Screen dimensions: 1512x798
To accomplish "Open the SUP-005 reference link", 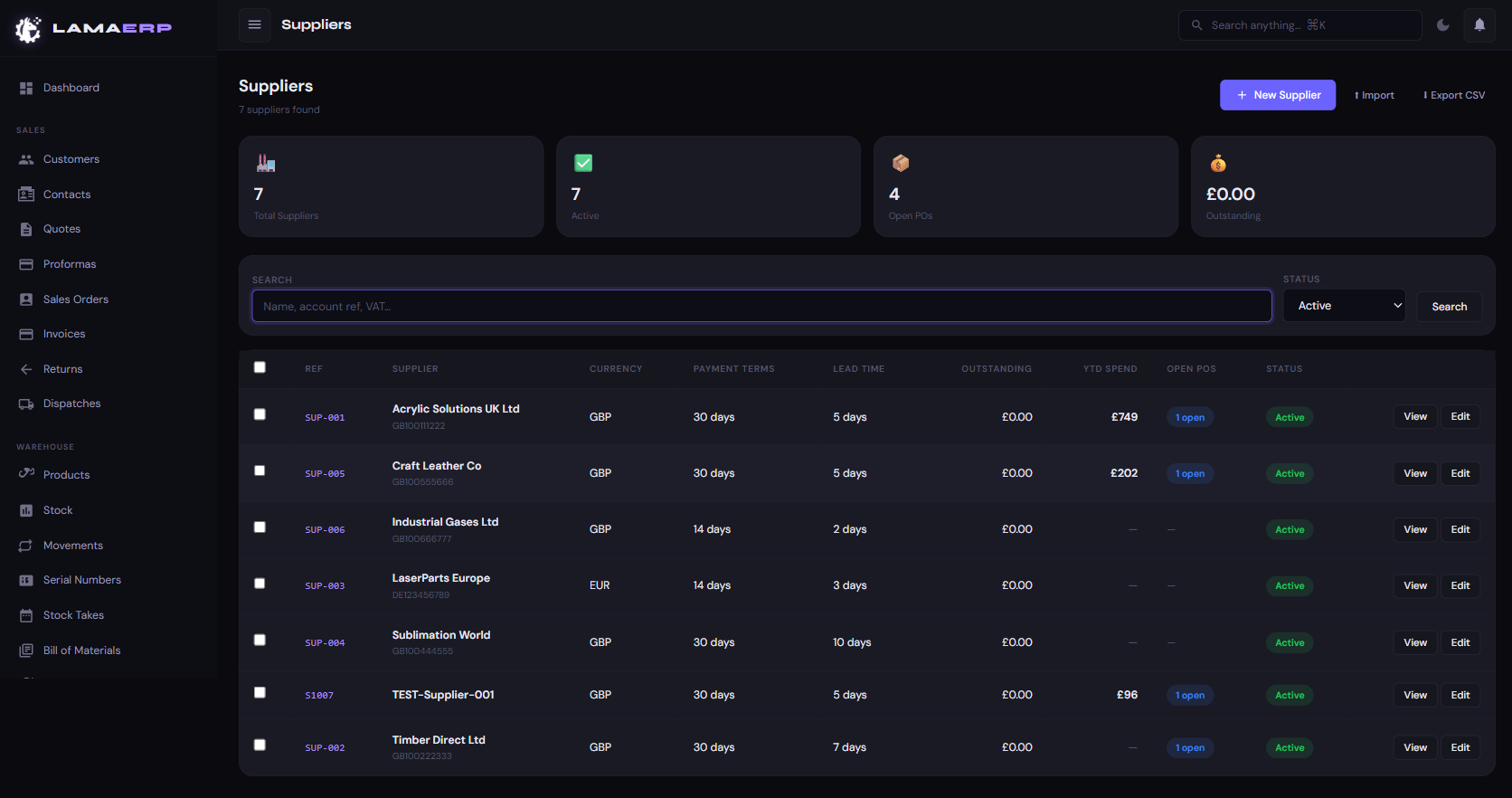I will tap(325, 474).
